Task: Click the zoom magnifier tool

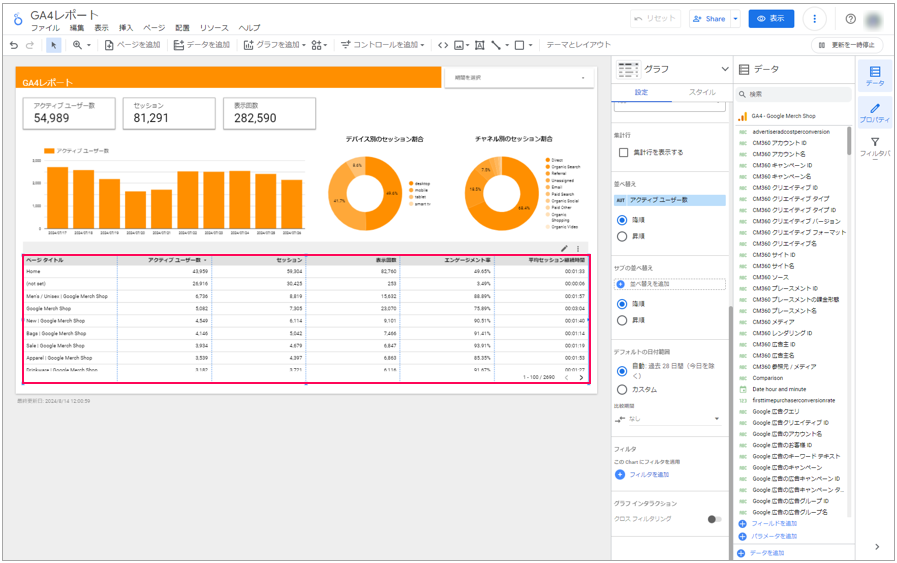Action: pyautogui.click(x=77, y=45)
